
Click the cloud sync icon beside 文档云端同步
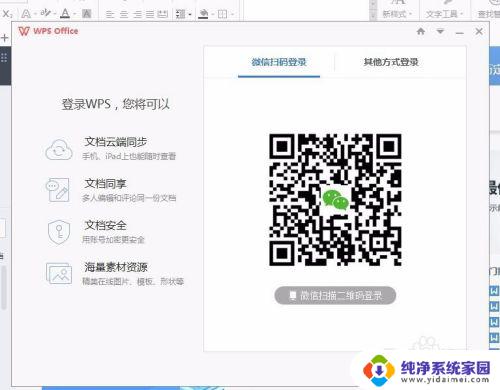click(59, 149)
